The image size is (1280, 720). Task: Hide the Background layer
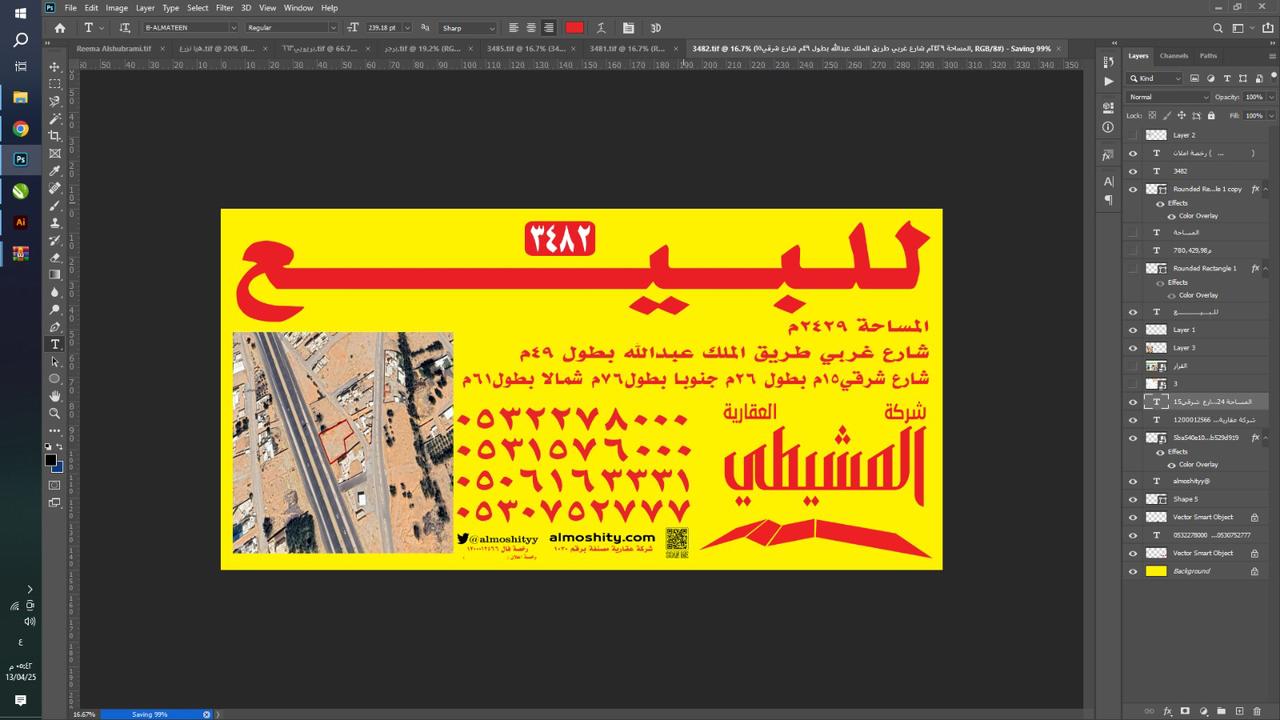coord(1133,571)
